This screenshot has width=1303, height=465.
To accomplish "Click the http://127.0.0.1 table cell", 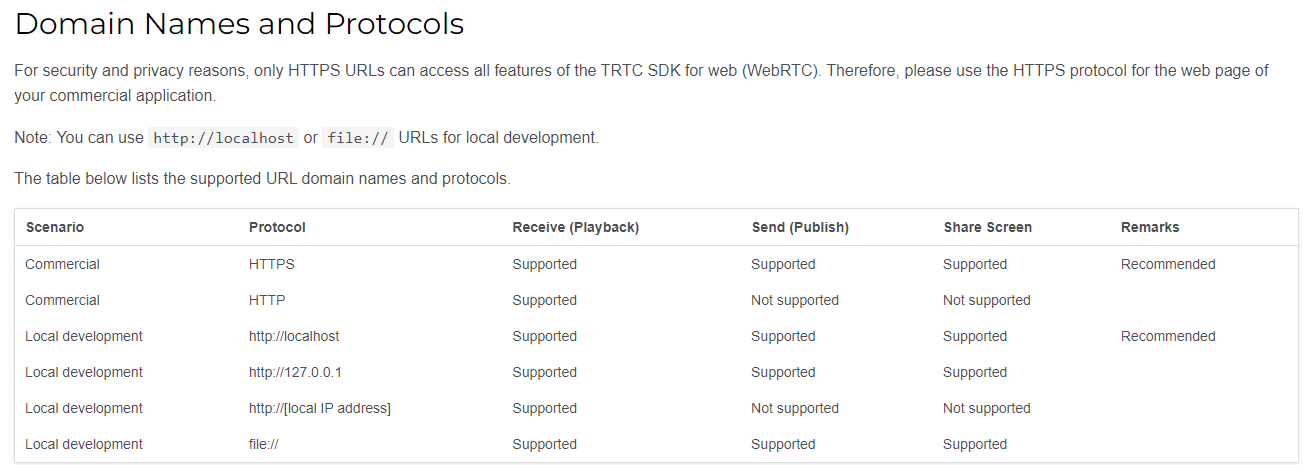I will pyautogui.click(x=297, y=373).
